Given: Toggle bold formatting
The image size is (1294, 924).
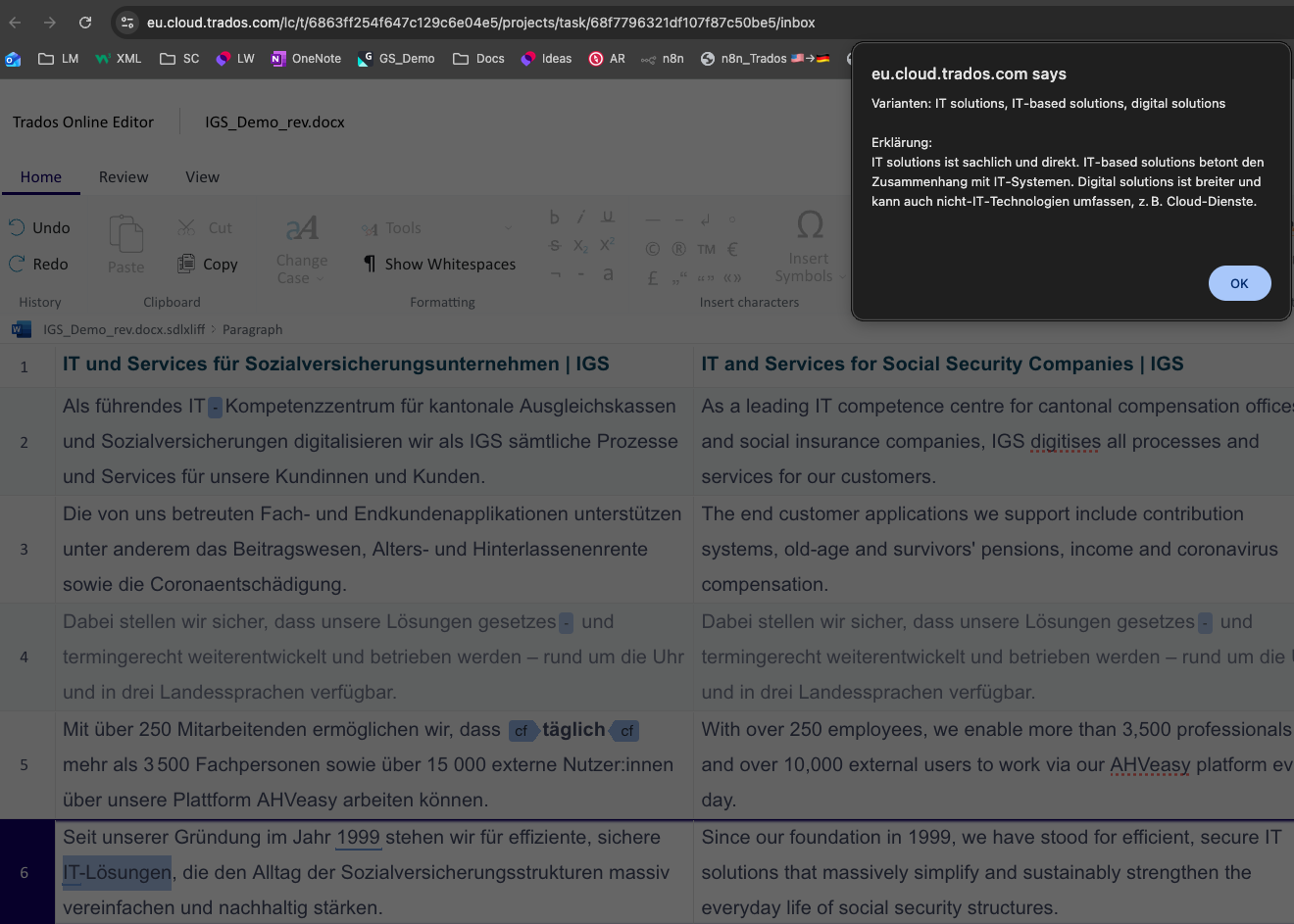Looking at the screenshot, I should pyautogui.click(x=554, y=217).
